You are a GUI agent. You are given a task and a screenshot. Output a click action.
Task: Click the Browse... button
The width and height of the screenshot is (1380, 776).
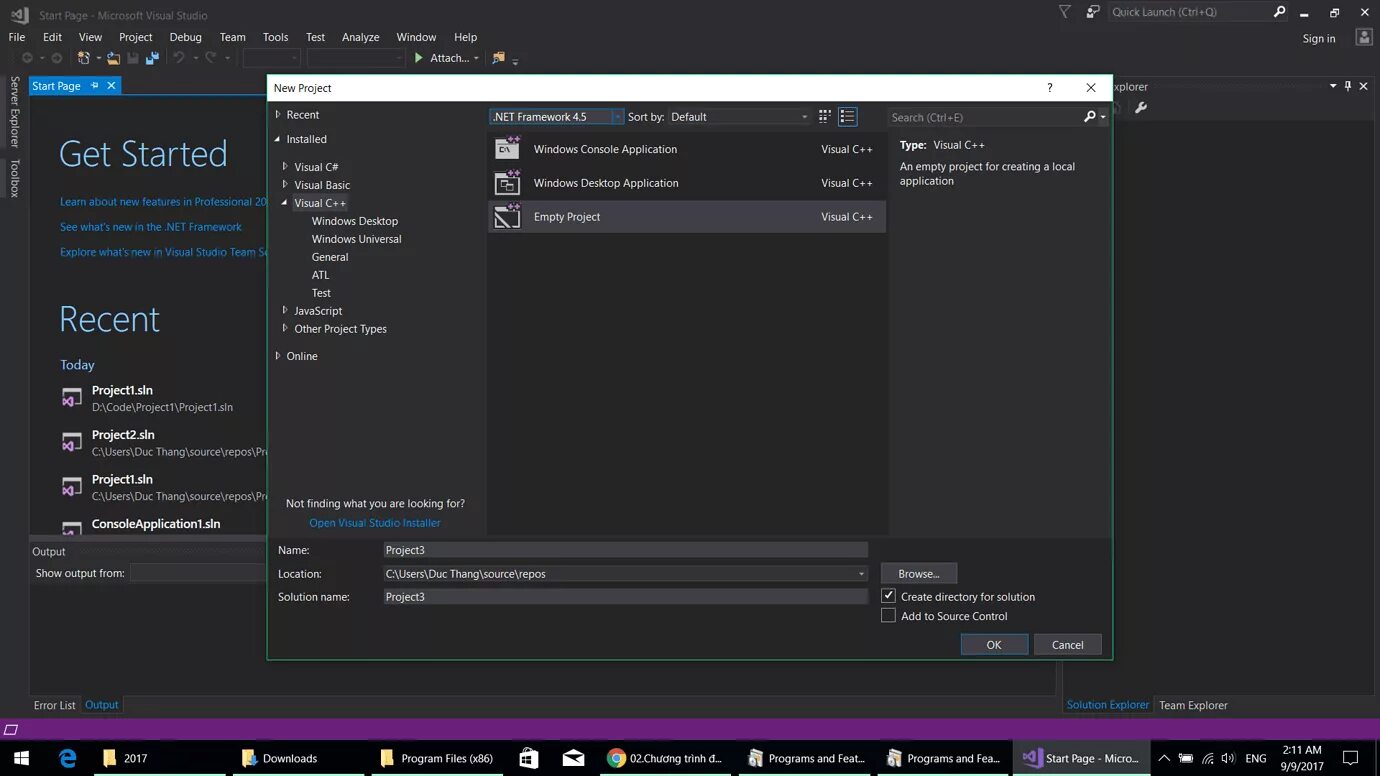coord(919,574)
